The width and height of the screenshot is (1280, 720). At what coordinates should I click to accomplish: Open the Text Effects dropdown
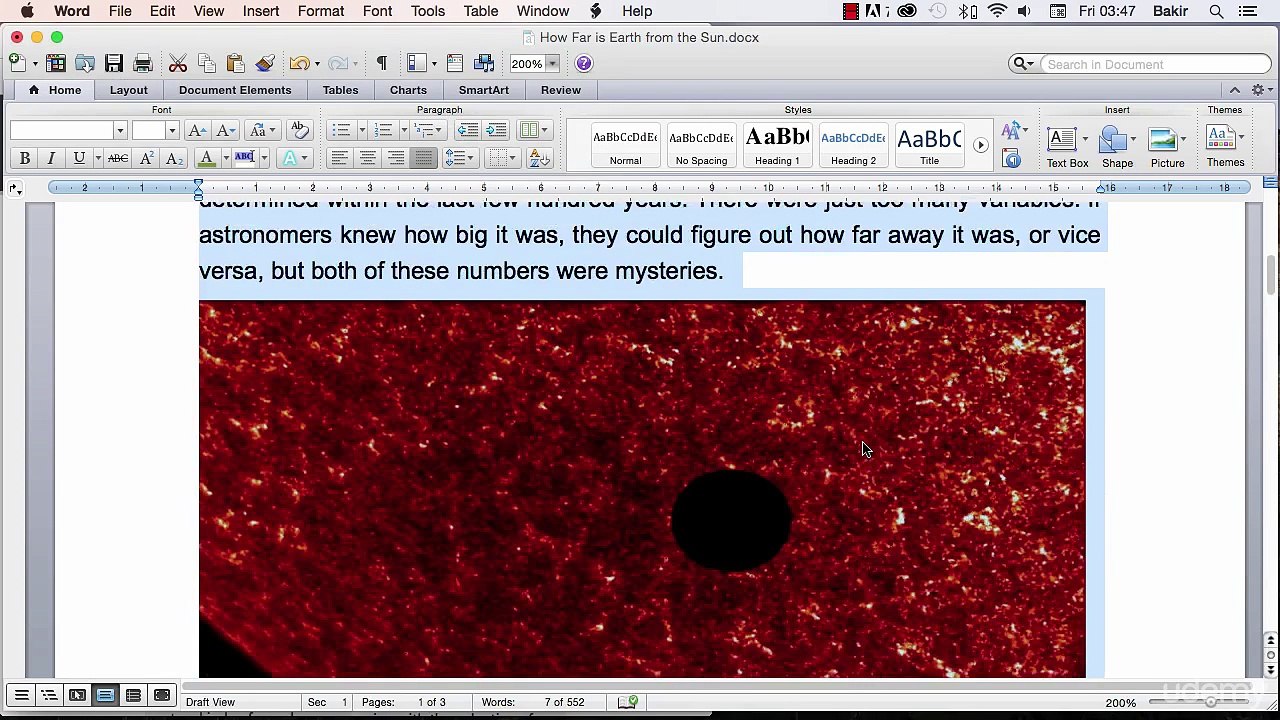pos(295,158)
